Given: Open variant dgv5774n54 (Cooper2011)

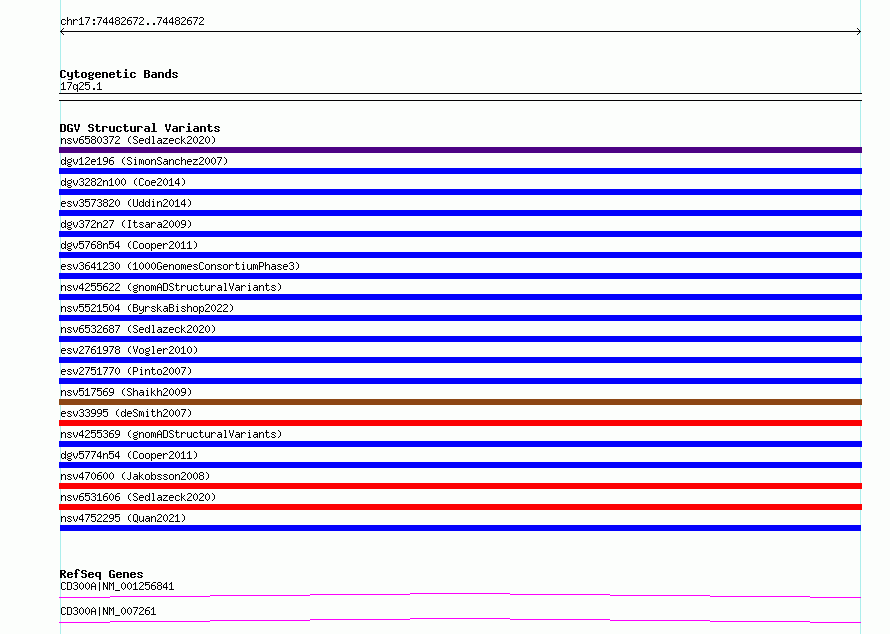Looking at the screenshot, I should [129, 455].
